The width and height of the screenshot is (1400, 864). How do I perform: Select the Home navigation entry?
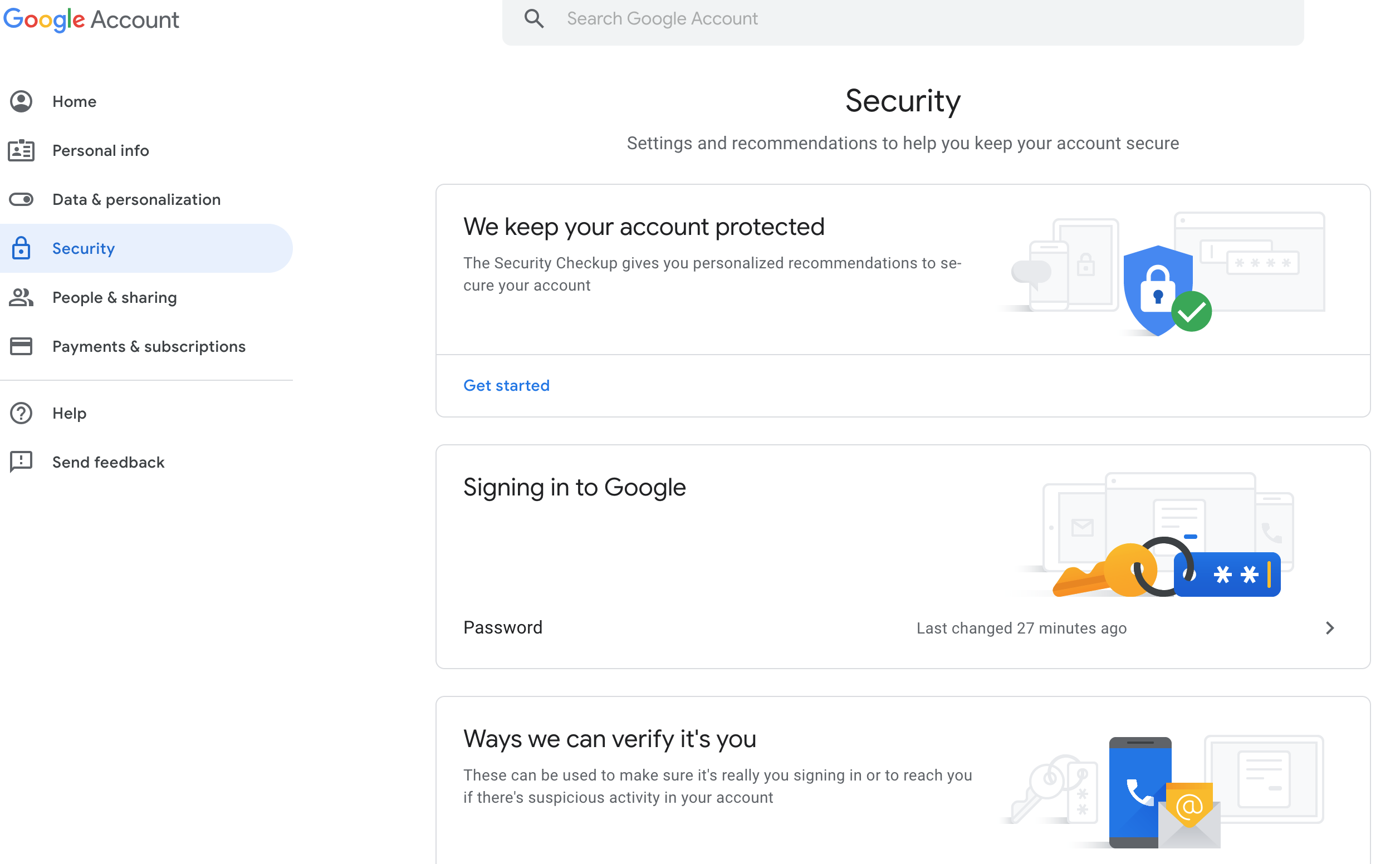coord(74,101)
